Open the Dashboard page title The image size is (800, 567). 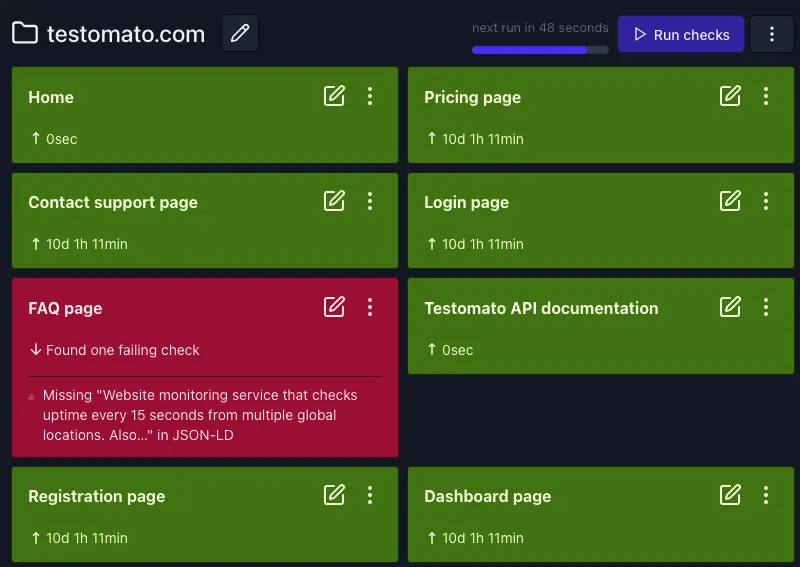(x=487, y=497)
